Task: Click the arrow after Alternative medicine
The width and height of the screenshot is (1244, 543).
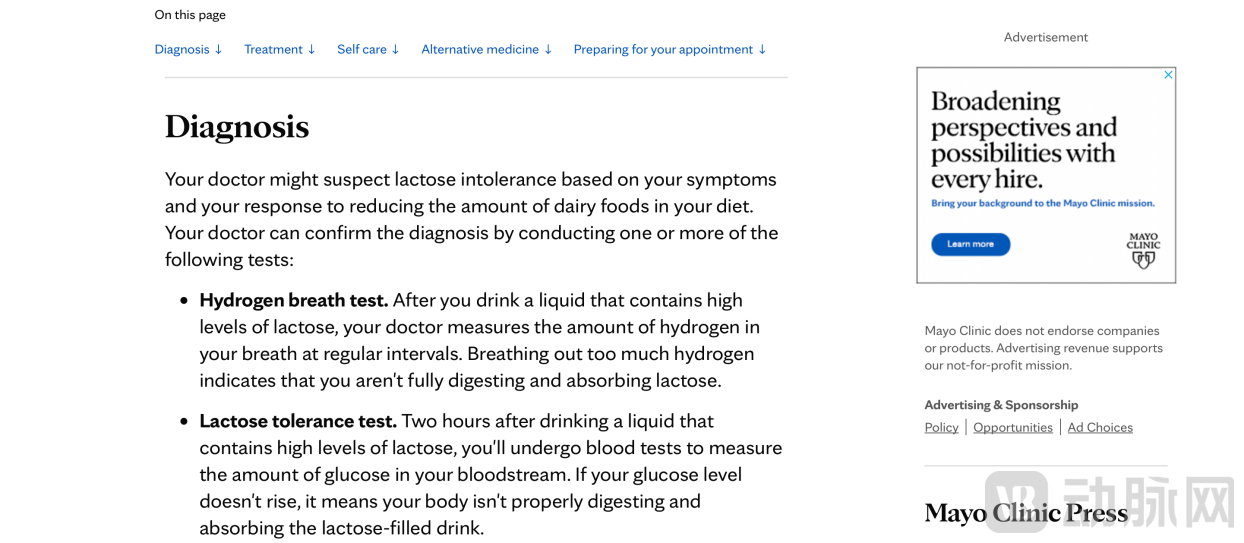Action: coord(548,49)
